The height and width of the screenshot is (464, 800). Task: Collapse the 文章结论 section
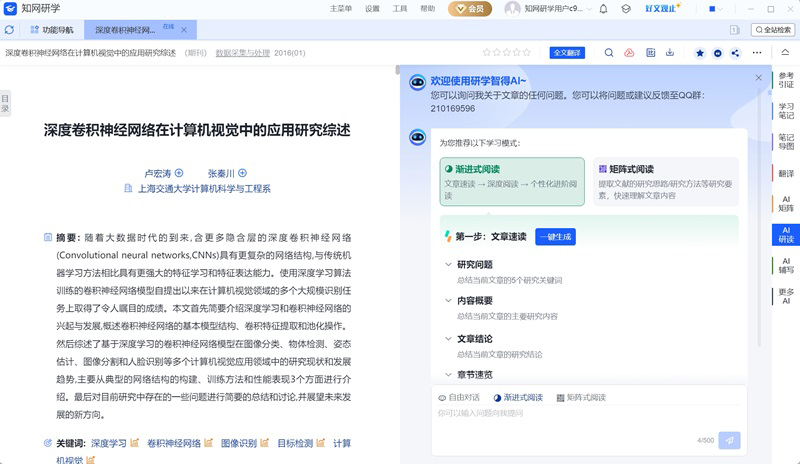pyautogui.click(x=448, y=339)
